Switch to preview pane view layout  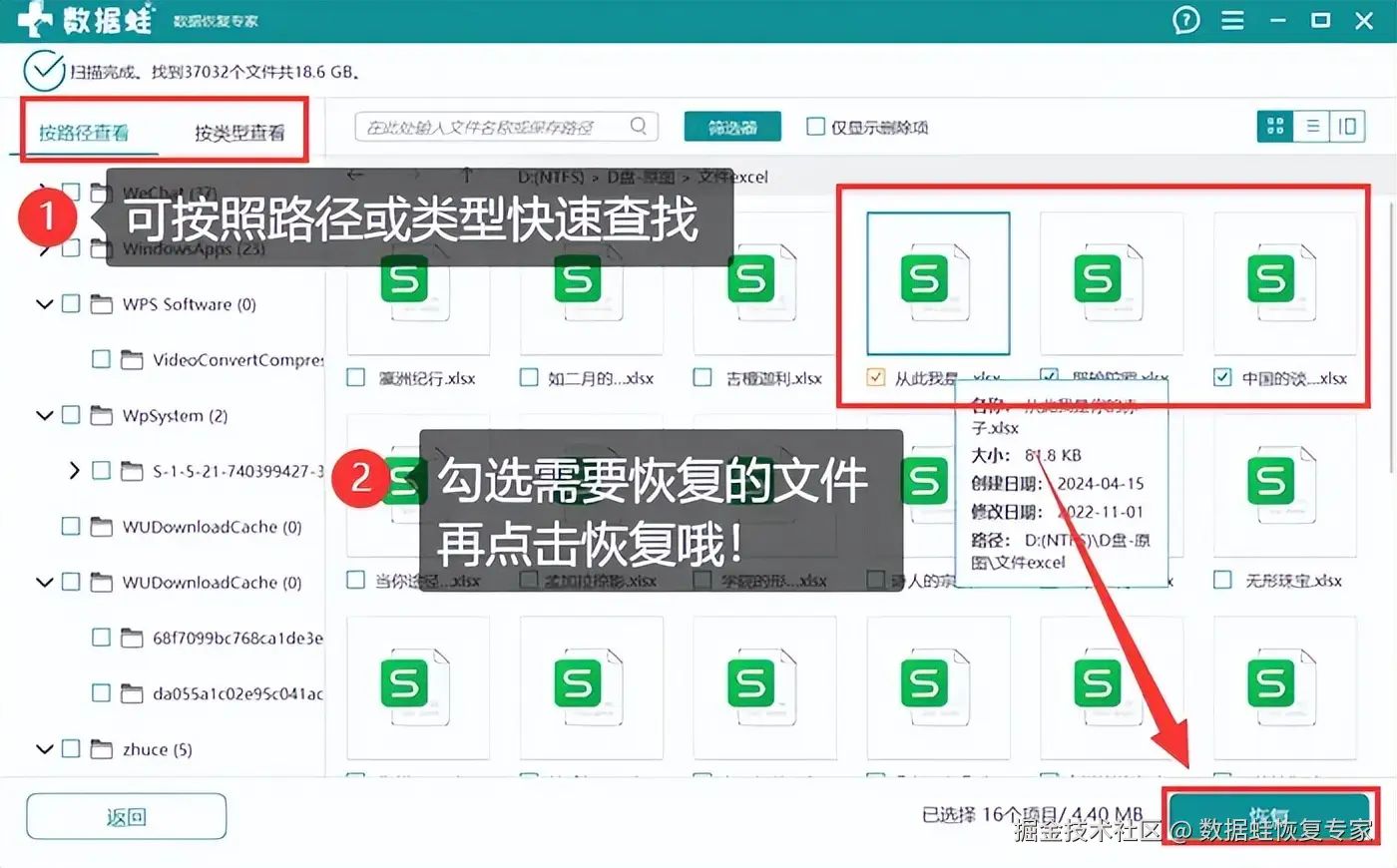point(1347,127)
